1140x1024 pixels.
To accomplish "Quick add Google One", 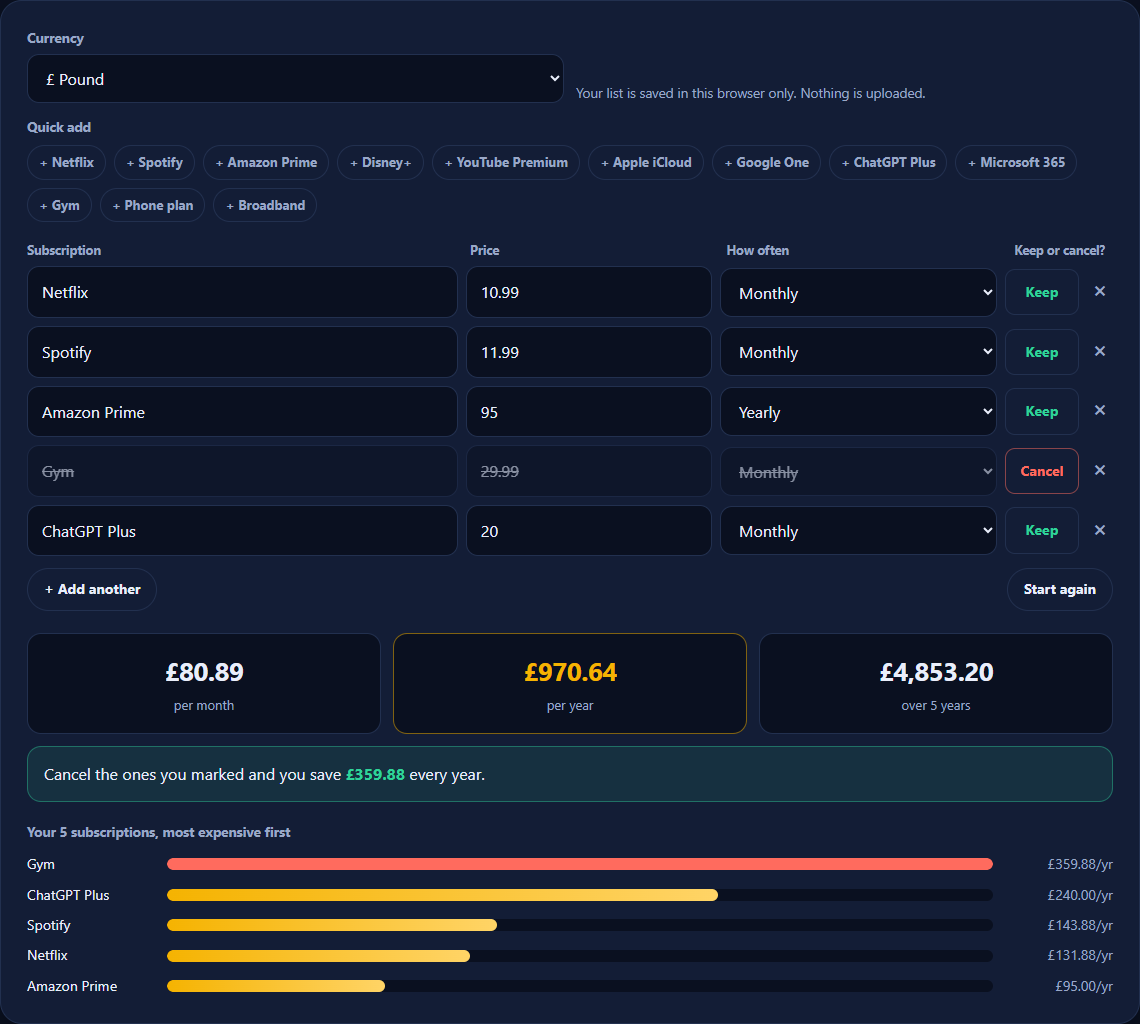I will point(766,162).
